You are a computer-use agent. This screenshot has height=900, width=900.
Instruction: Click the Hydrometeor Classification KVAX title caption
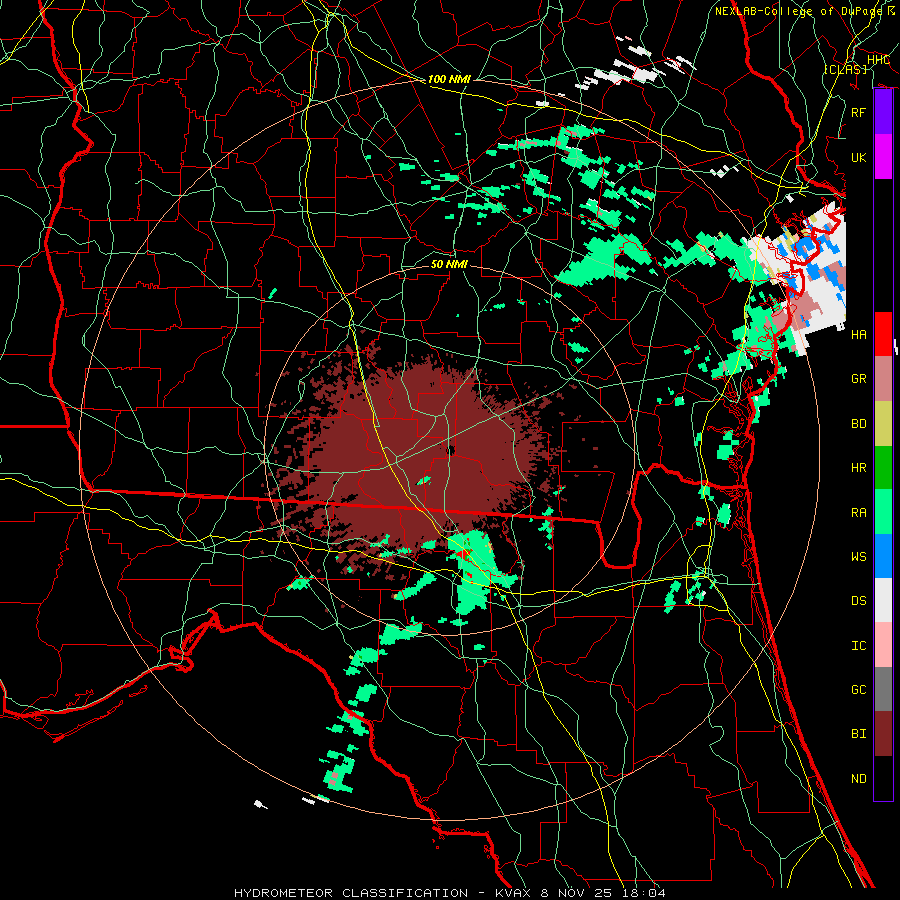click(449, 893)
